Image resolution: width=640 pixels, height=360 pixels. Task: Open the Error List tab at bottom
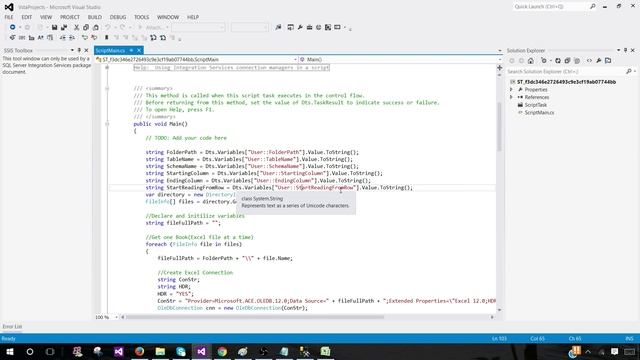tap(12, 327)
